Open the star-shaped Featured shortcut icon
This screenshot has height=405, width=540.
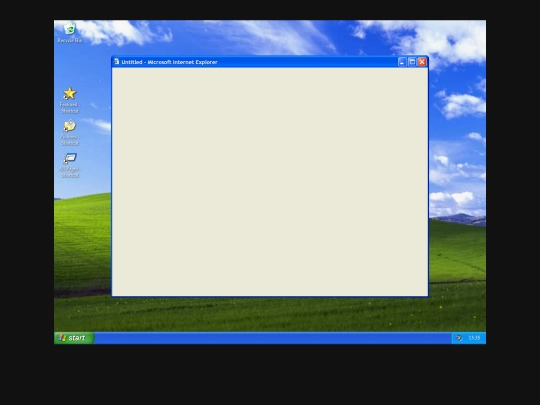70,93
